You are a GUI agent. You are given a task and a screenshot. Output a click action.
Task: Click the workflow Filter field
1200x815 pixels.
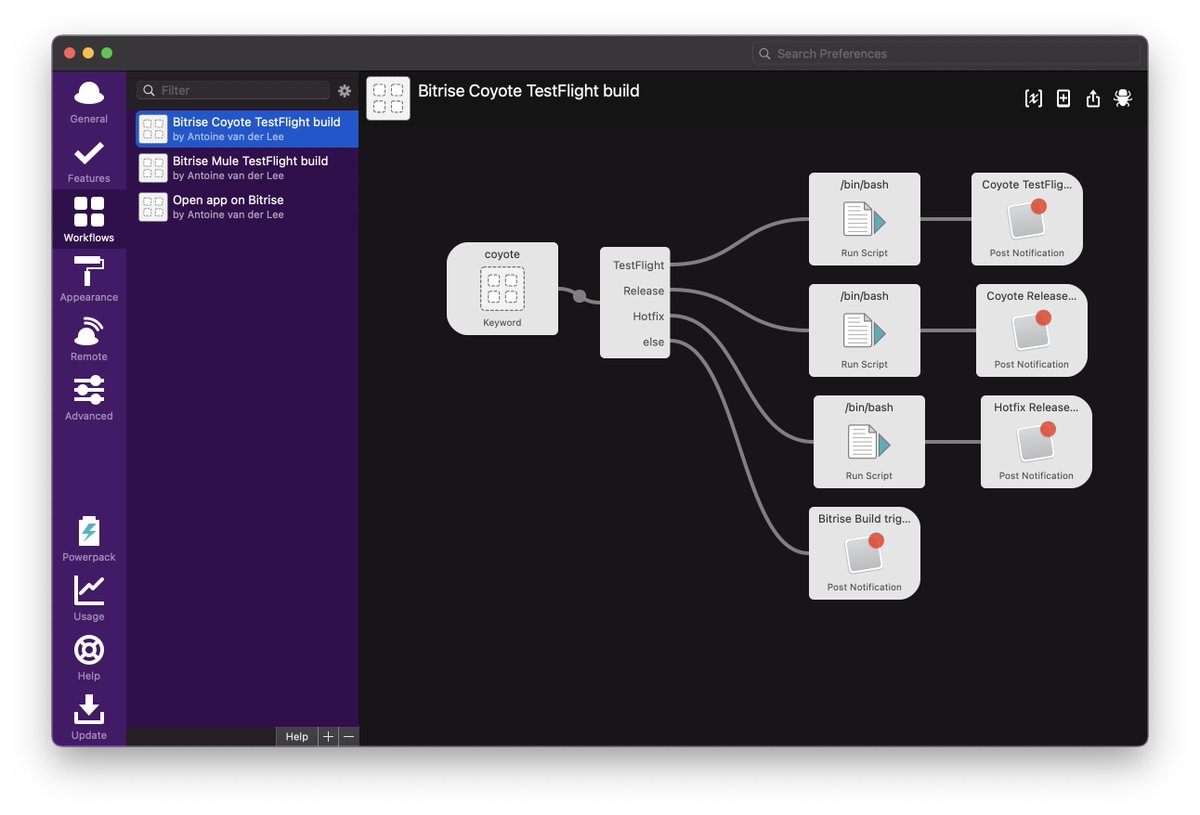click(x=233, y=90)
